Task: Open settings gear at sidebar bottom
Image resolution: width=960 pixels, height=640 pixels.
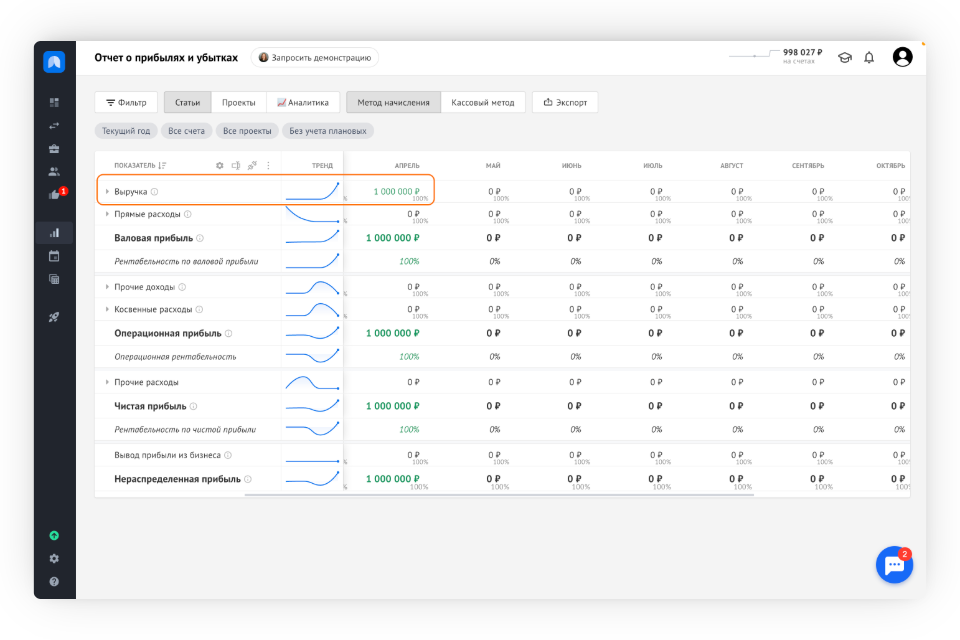Action: 54,559
